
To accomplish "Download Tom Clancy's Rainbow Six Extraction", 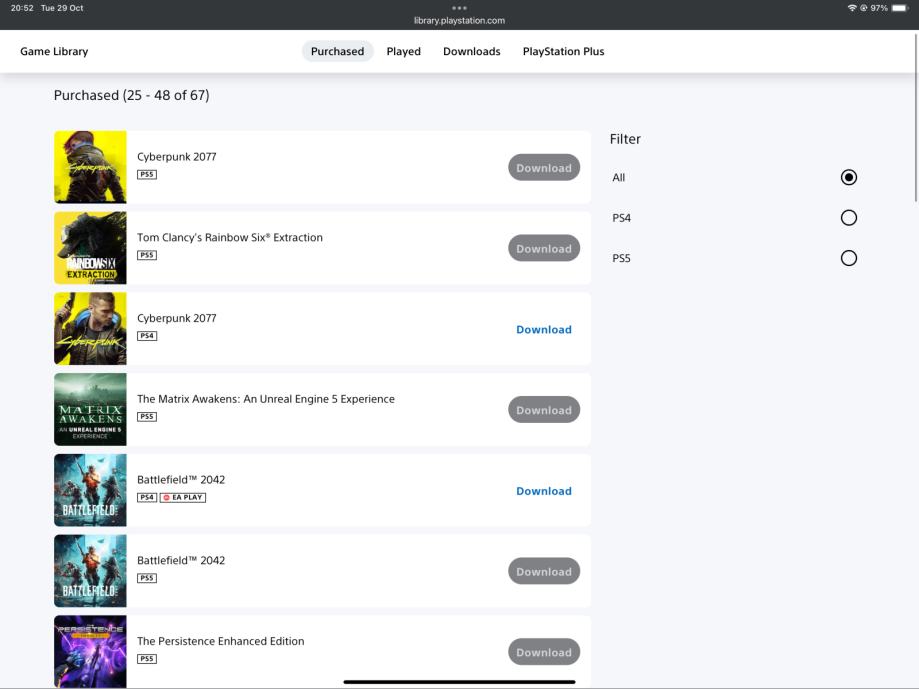I will click(544, 248).
